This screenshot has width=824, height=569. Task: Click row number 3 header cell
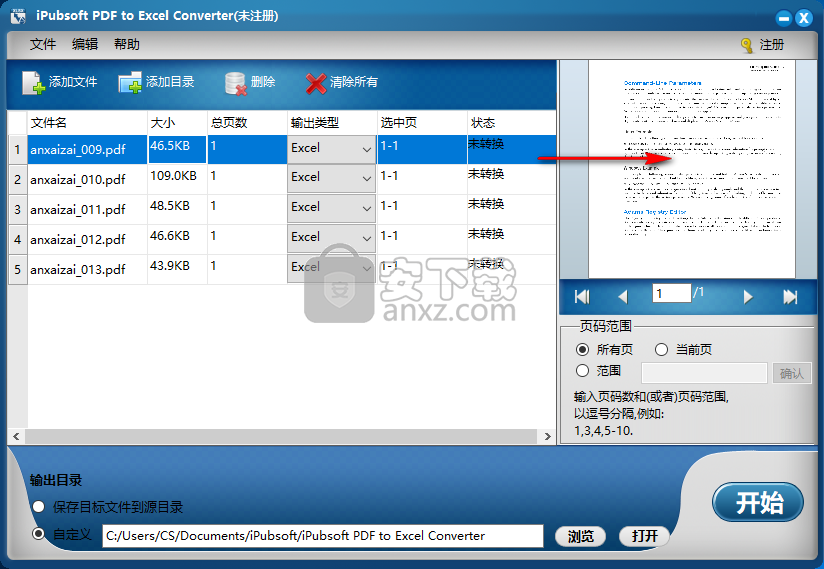18,209
